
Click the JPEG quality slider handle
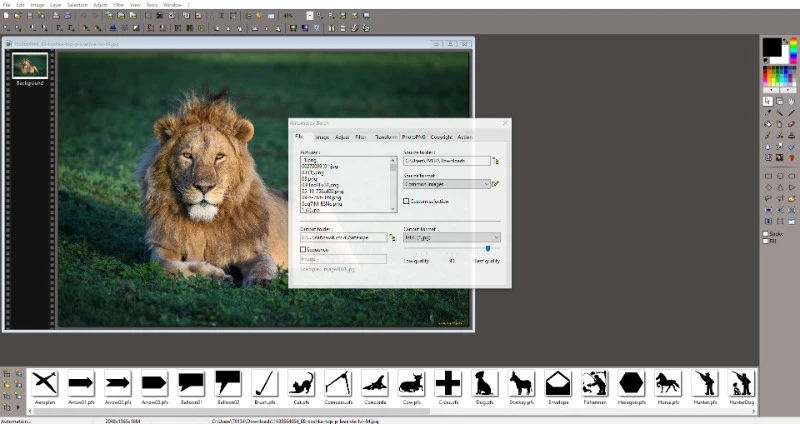487,249
